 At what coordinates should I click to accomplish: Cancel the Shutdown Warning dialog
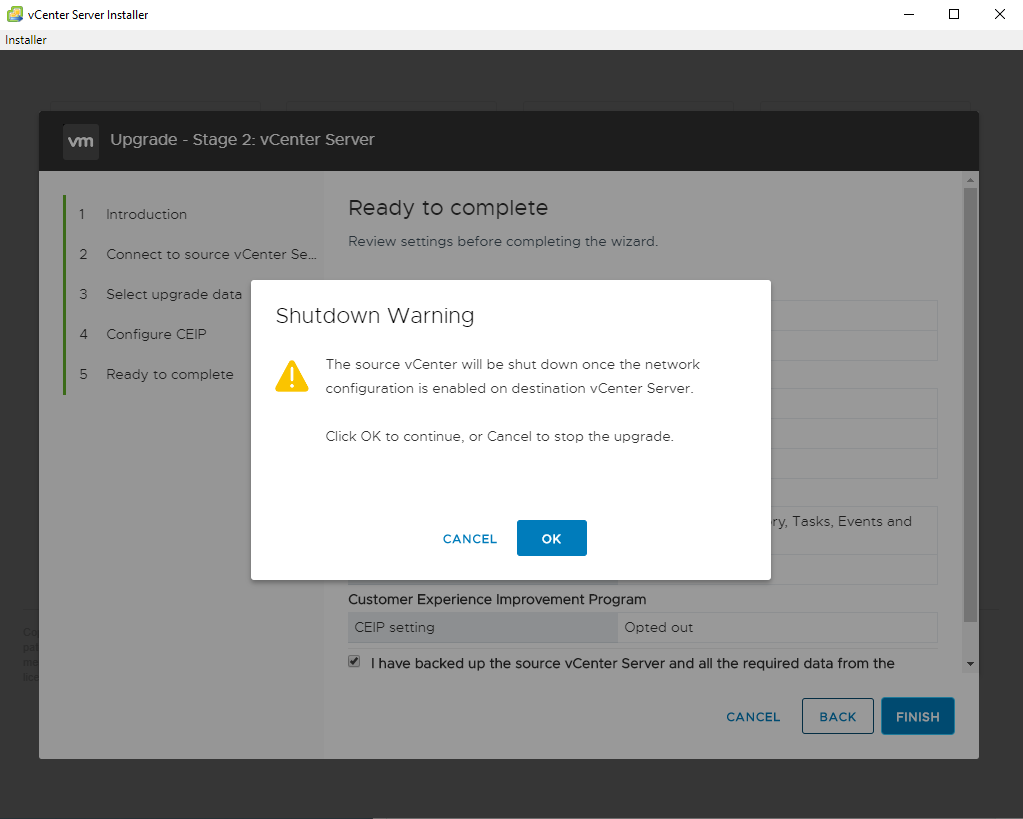click(x=470, y=539)
